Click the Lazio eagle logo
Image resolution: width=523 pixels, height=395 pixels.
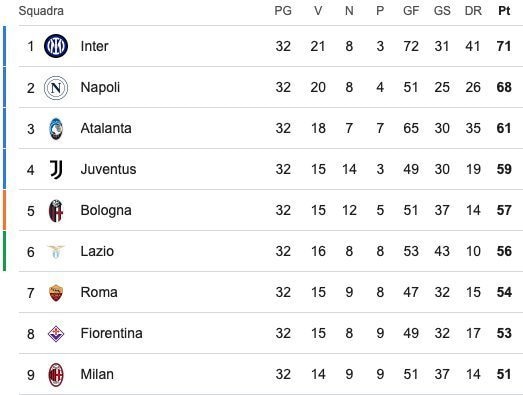(x=56, y=252)
